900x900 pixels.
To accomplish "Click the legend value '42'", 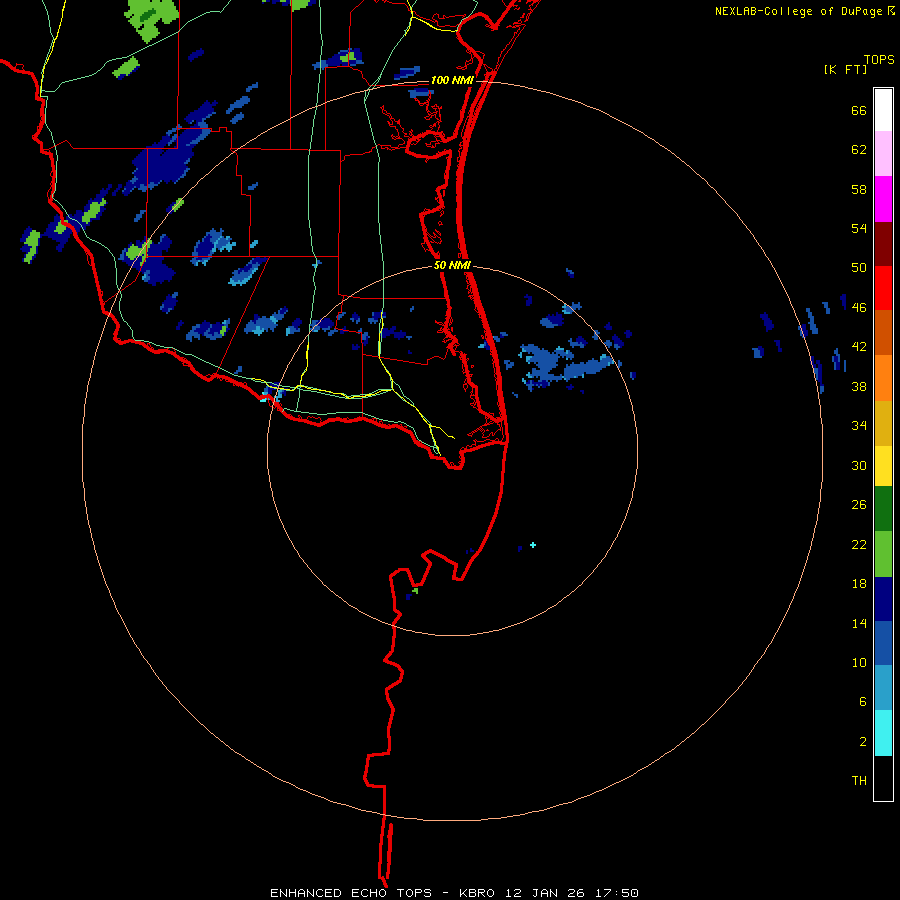I will (859, 347).
